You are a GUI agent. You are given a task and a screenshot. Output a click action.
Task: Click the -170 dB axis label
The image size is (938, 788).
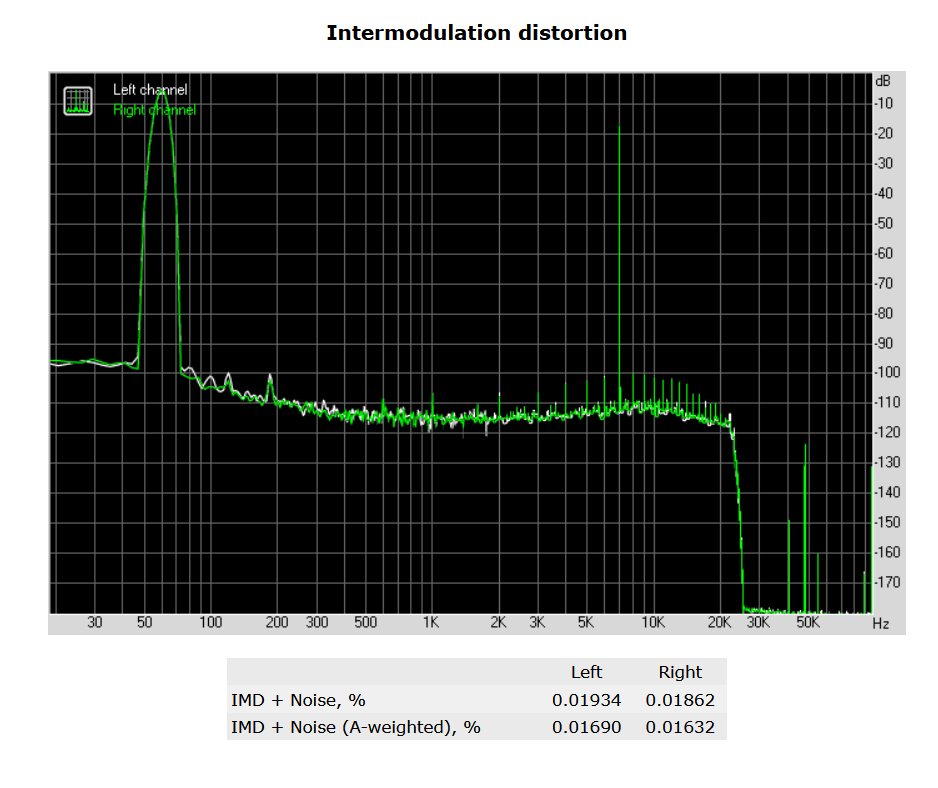[888, 582]
